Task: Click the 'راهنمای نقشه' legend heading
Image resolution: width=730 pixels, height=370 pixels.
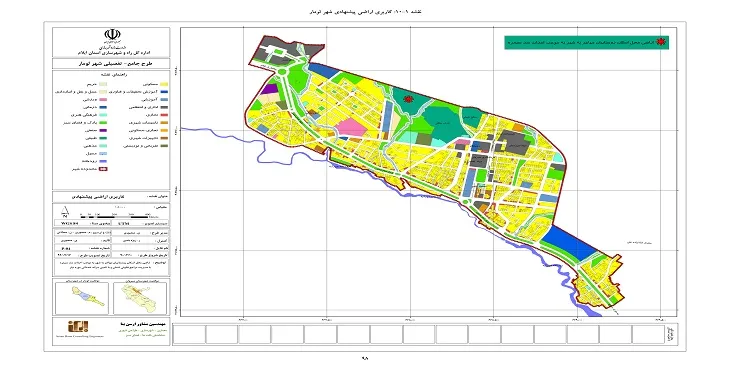Action: coord(114,74)
